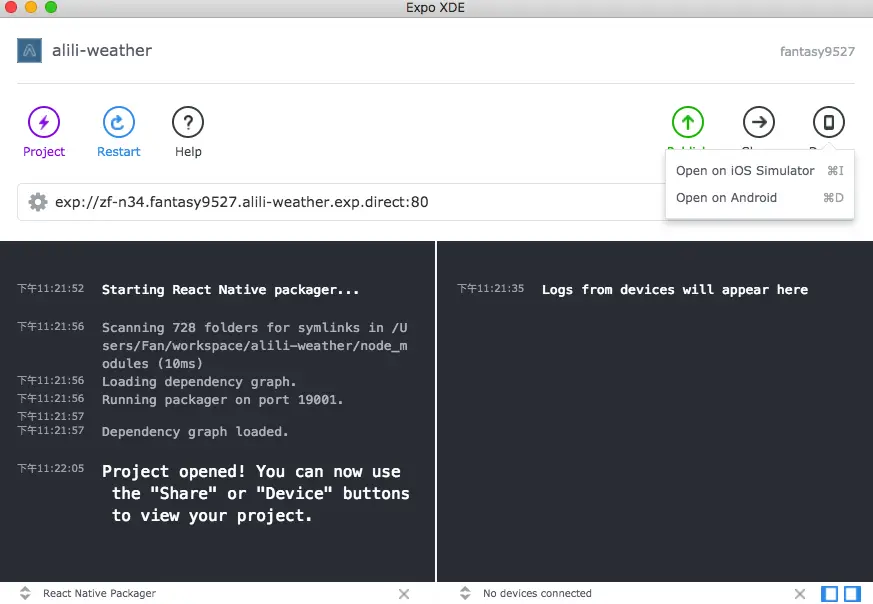Select Open on iOS Simulator
Screen dimensions: 873x604
click(x=759, y=171)
